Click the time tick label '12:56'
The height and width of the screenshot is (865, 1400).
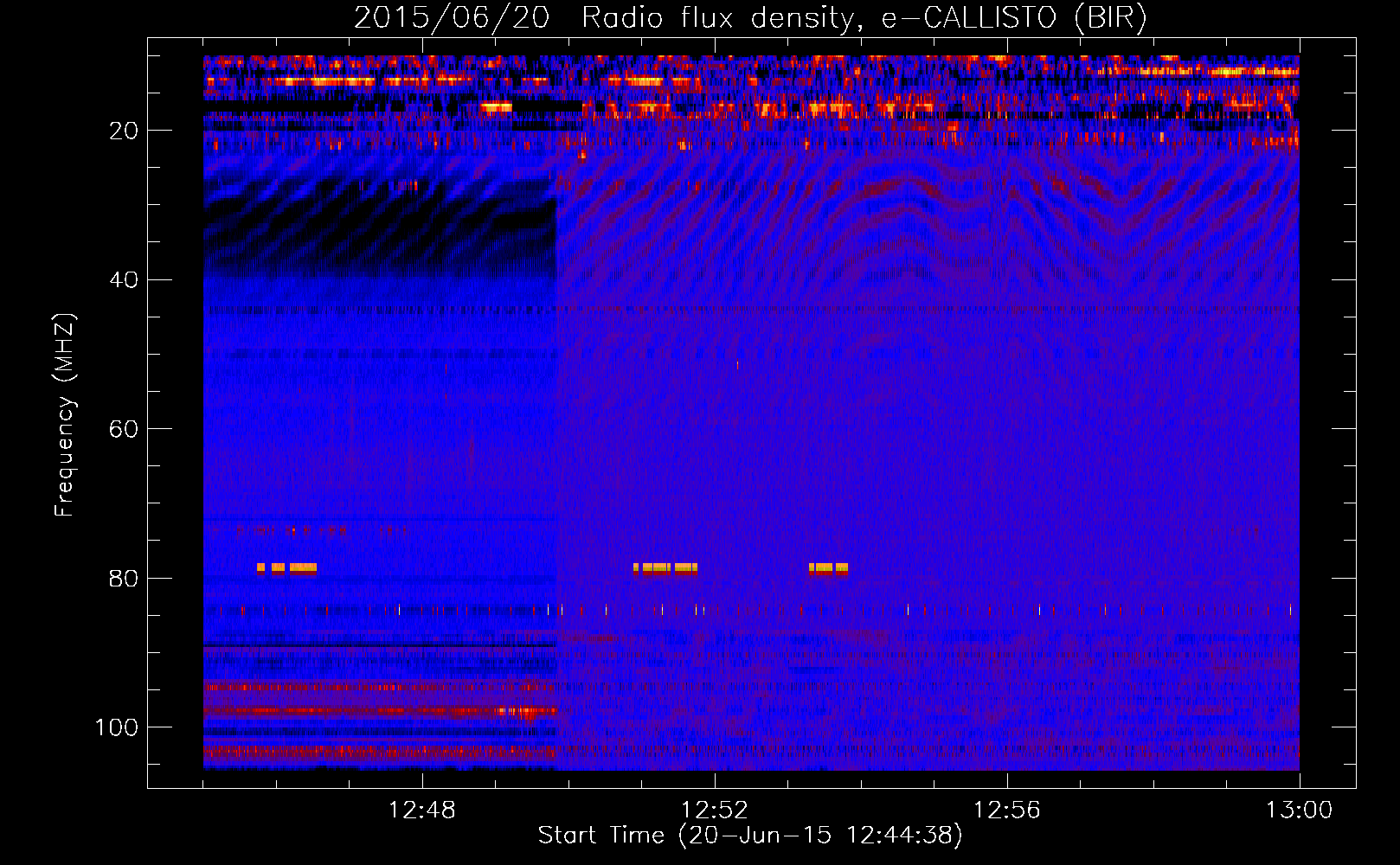(x=1007, y=811)
